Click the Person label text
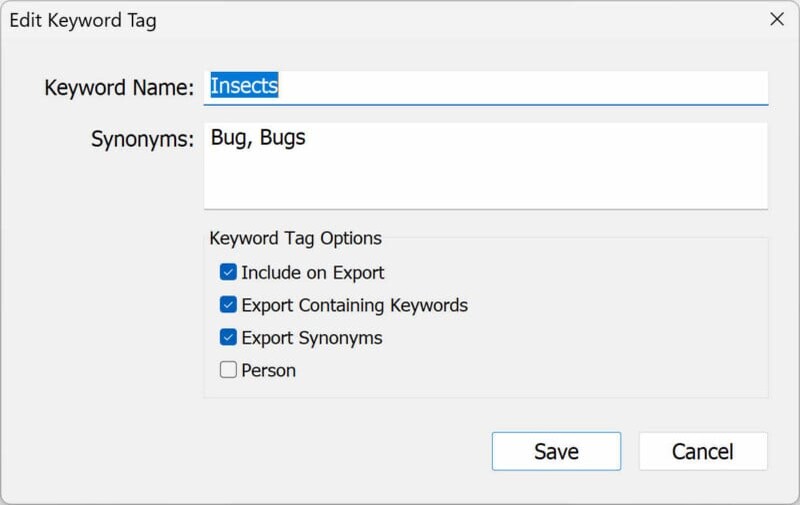 point(268,370)
